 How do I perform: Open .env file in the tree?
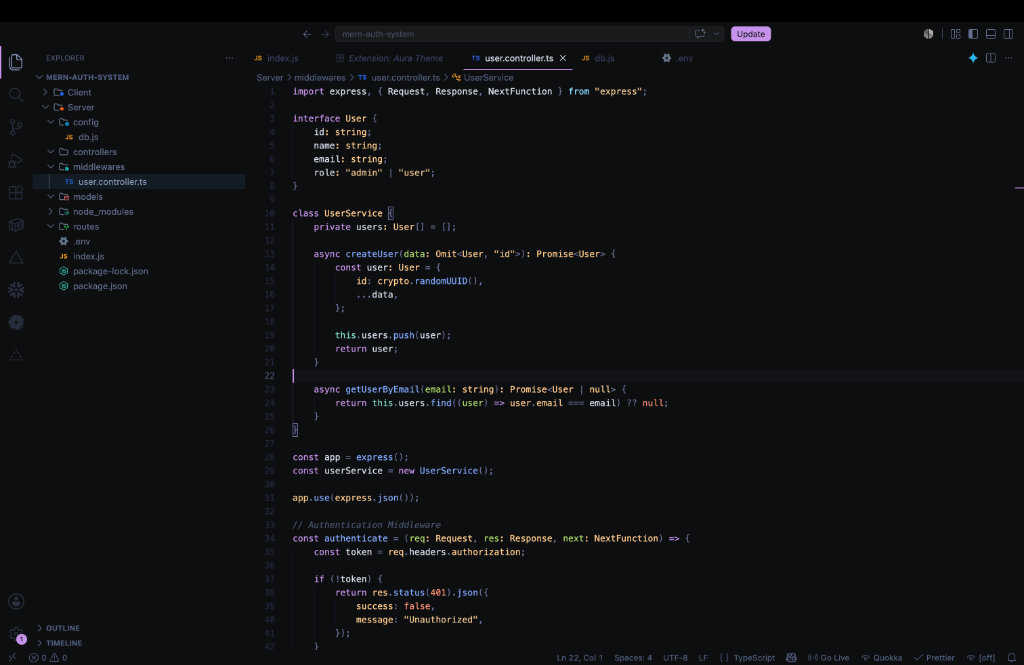pos(82,242)
